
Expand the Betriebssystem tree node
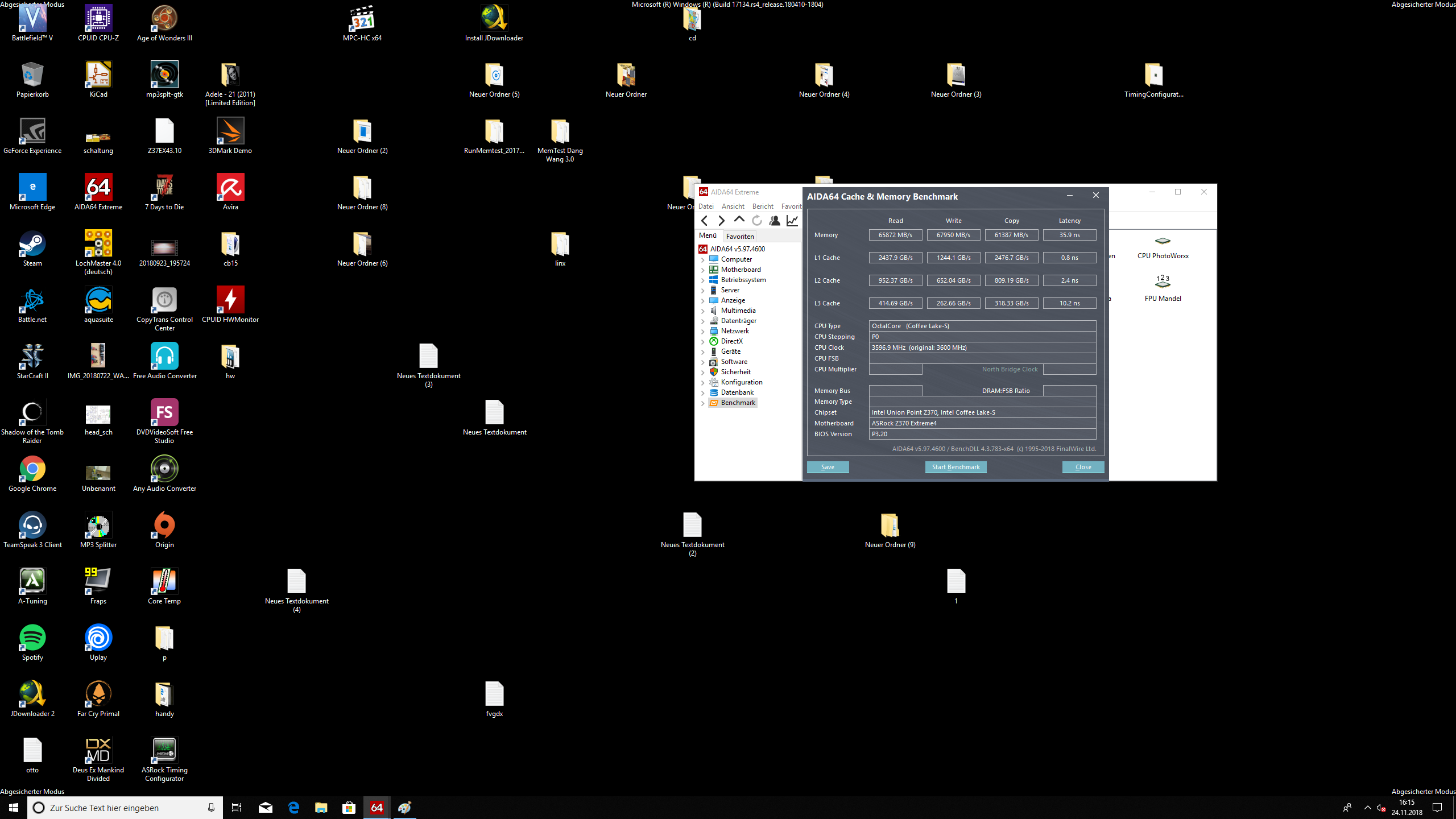tap(703, 280)
